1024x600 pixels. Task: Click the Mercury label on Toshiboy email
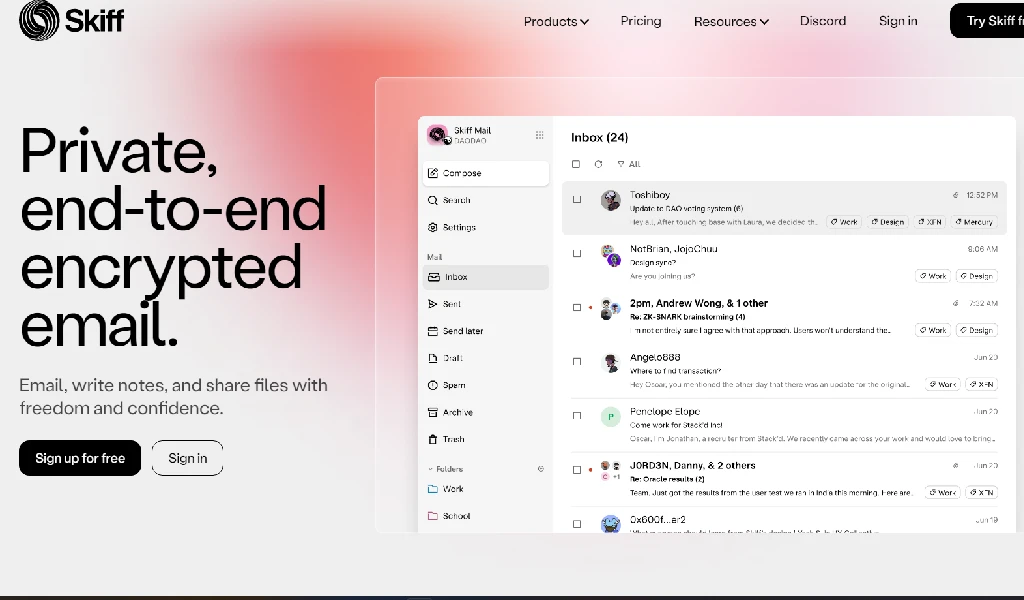pyautogui.click(x=974, y=222)
